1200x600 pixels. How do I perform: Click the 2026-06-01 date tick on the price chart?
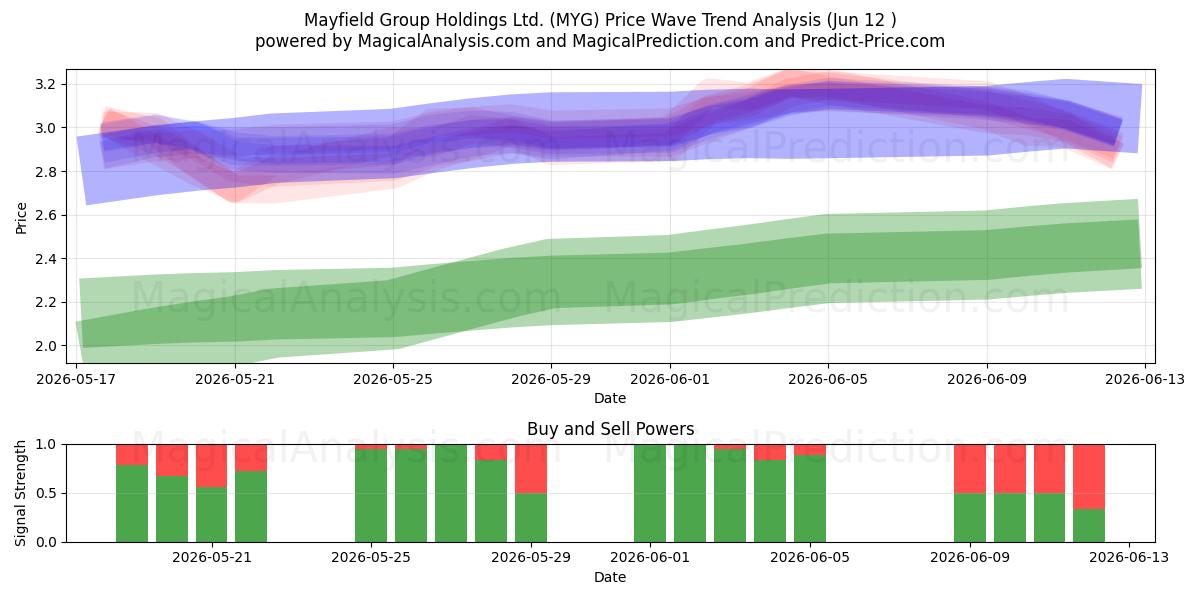tap(669, 379)
